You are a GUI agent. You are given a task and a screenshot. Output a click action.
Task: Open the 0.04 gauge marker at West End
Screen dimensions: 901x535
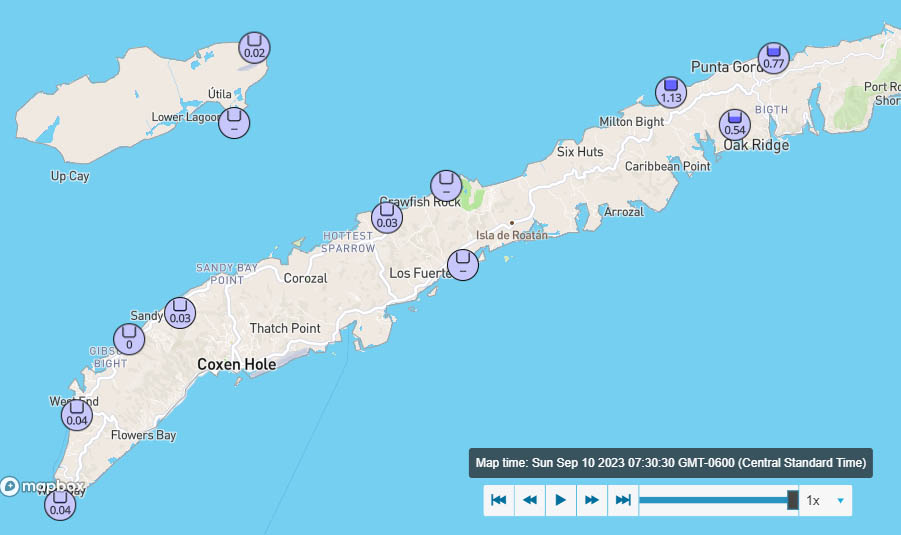click(77, 414)
